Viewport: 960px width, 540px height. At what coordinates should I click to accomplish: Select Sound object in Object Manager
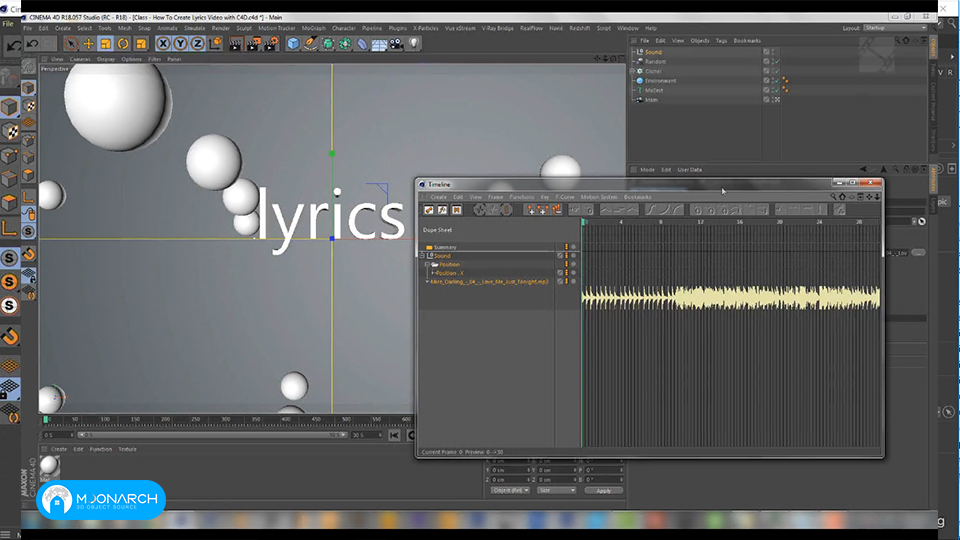click(x=653, y=52)
